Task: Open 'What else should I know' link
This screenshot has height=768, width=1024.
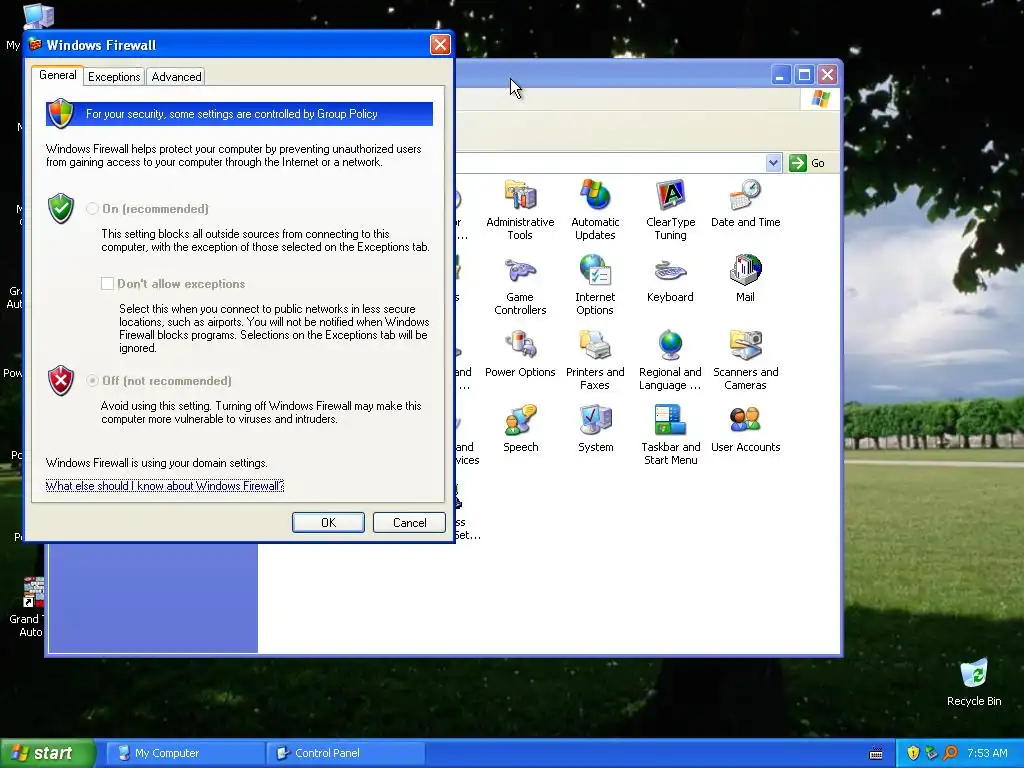Action: pyautogui.click(x=165, y=486)
